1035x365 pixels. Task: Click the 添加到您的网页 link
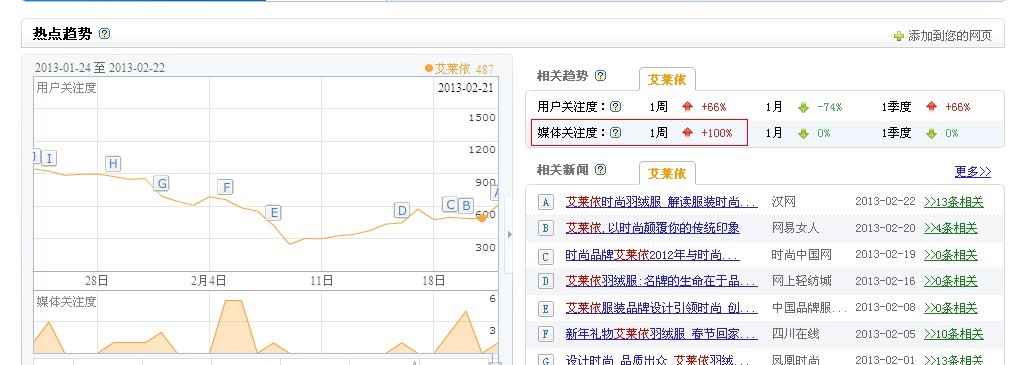(x=950, y=36)
